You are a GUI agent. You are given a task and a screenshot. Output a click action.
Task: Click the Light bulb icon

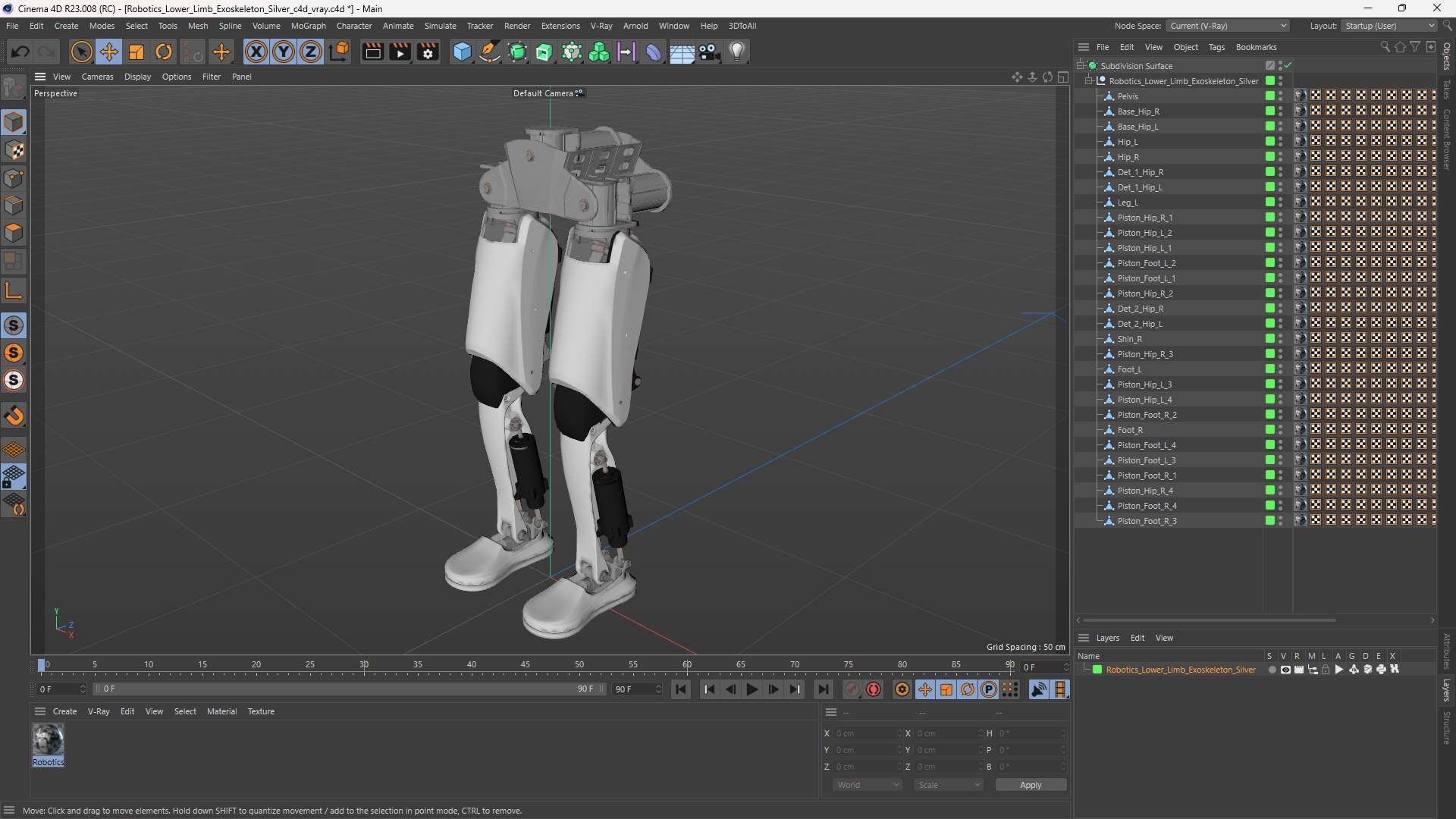coord(737,52)
